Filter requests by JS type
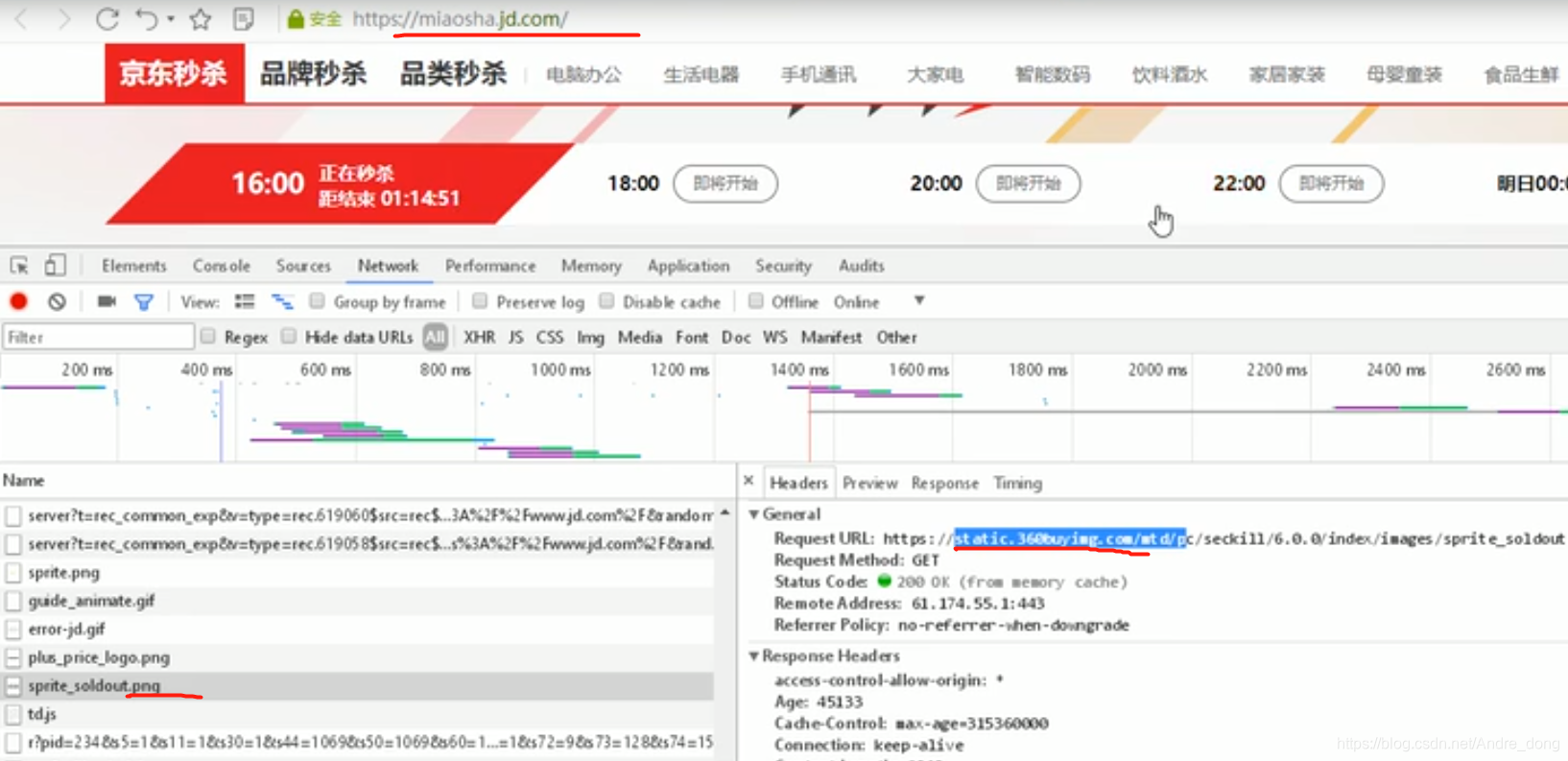 (515, 337)
